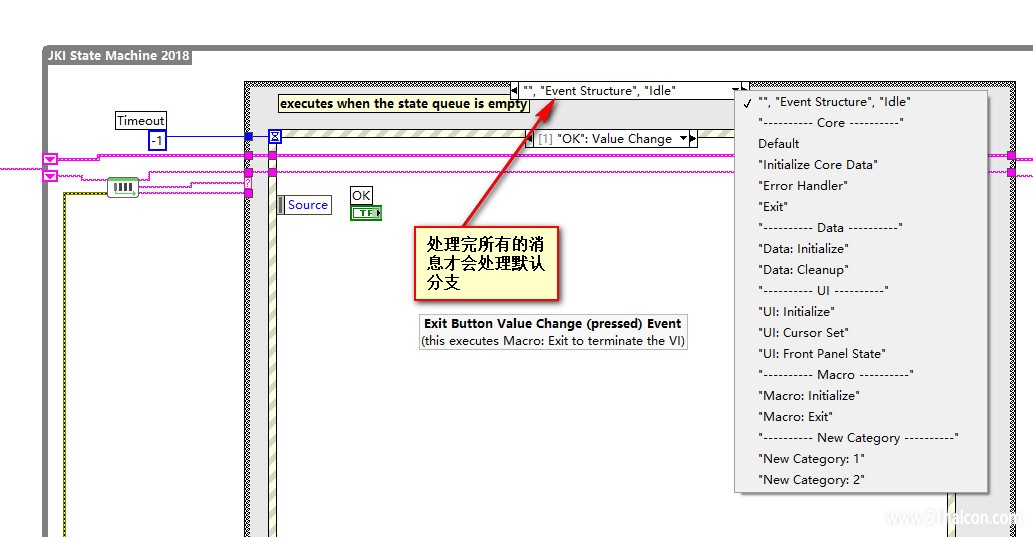1033x537 pixels.
Task: Choose "Data: Cleanup" from the menu
Action: (803, 270)
